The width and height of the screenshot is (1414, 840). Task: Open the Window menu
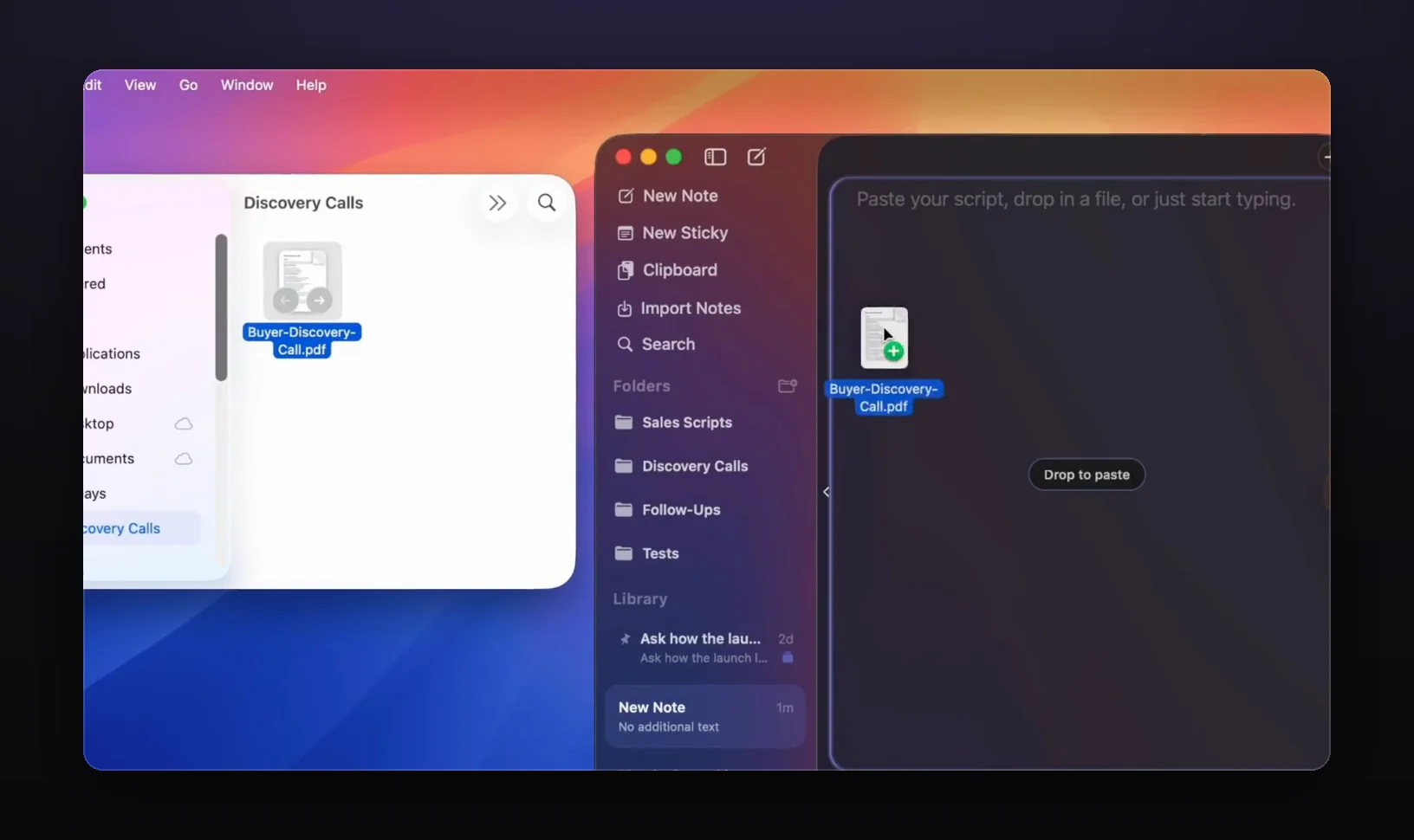247,85
